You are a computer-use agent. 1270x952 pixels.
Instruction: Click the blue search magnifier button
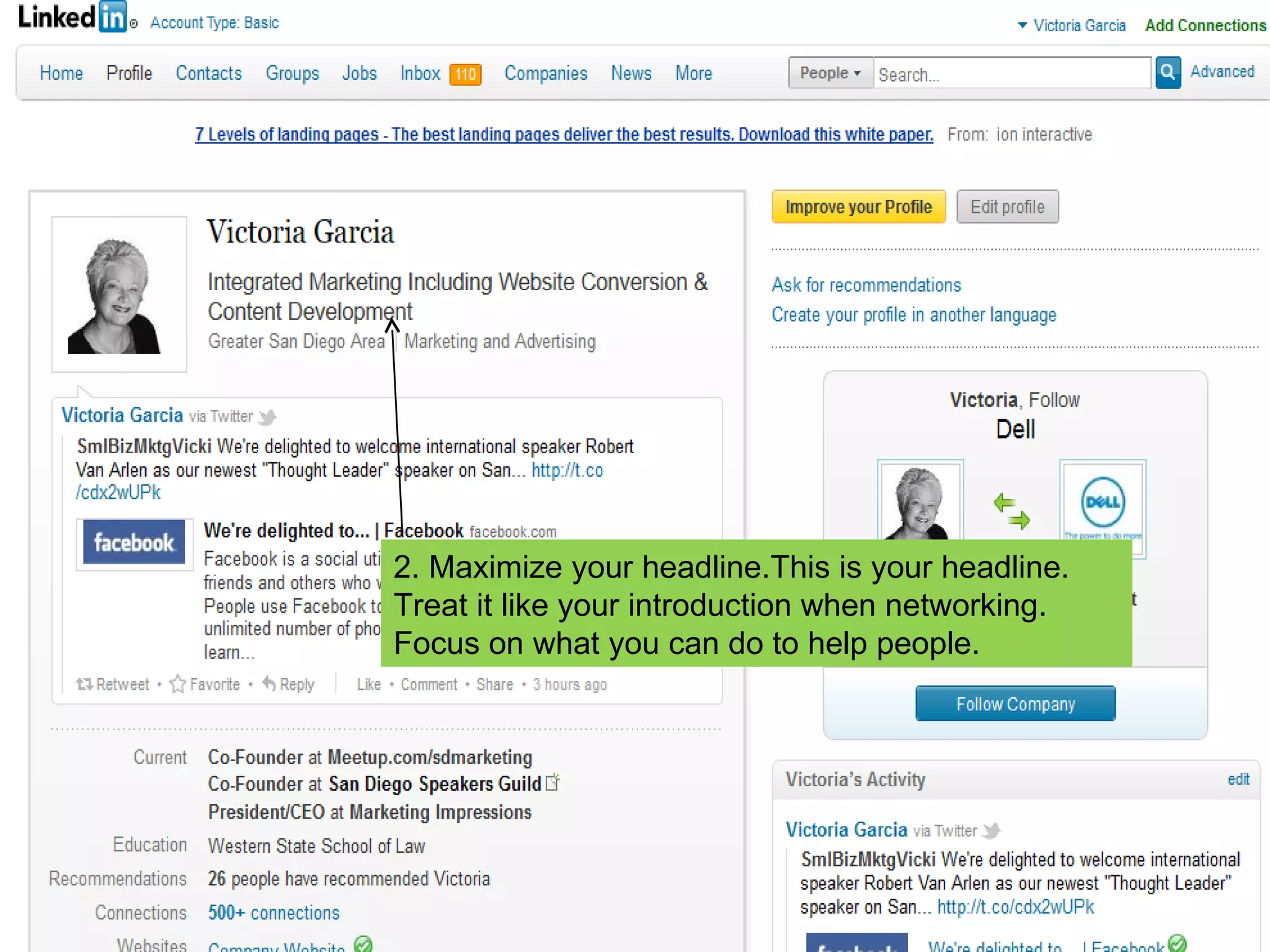(1168, 73)
